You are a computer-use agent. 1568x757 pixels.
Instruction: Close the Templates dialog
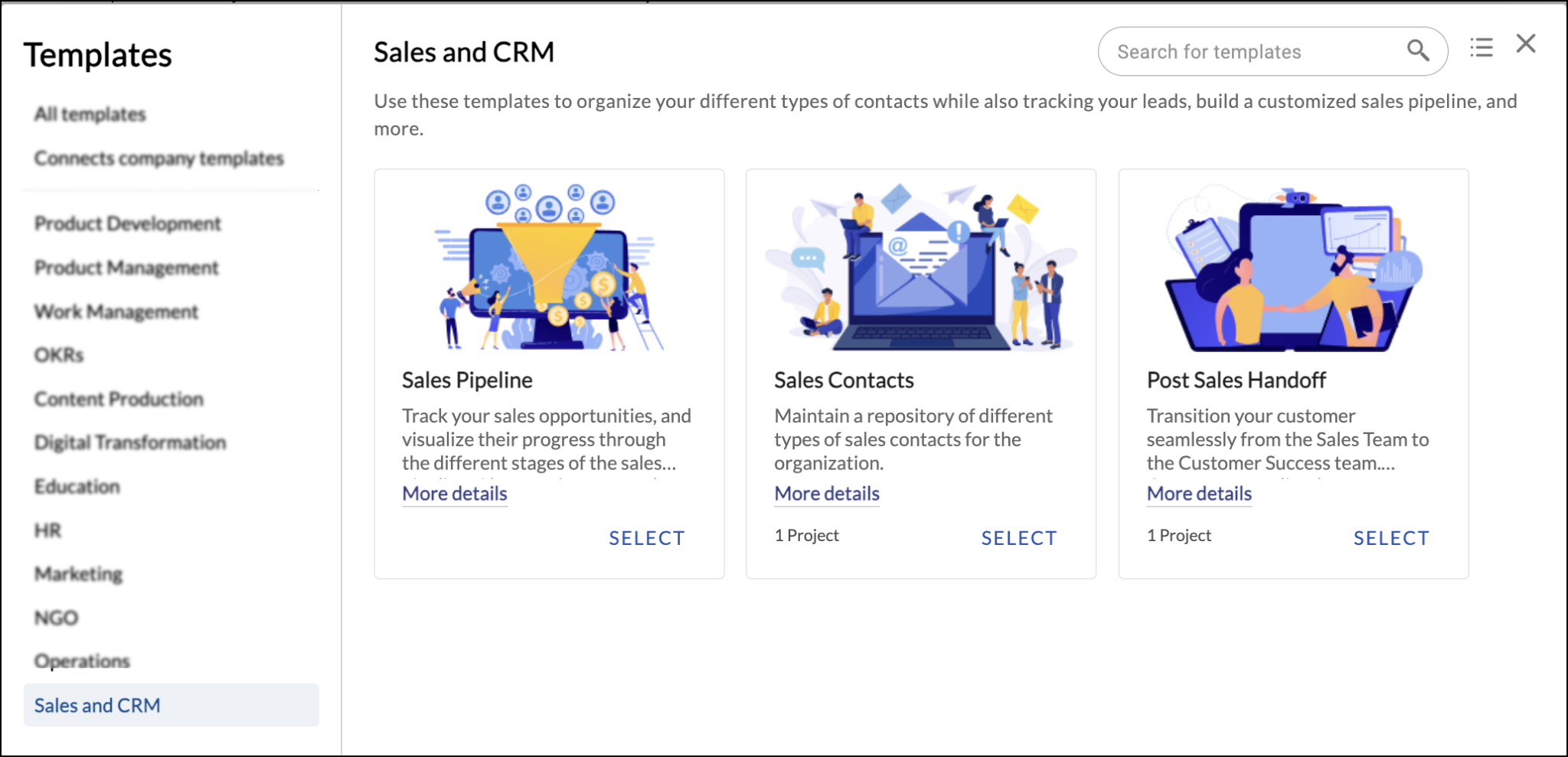coord(1526,44)
